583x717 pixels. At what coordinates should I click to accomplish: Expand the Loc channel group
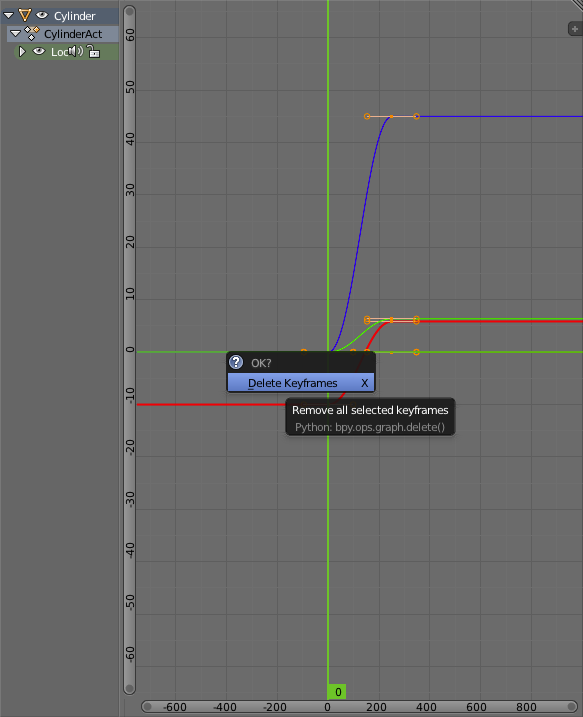coord(21,51)
